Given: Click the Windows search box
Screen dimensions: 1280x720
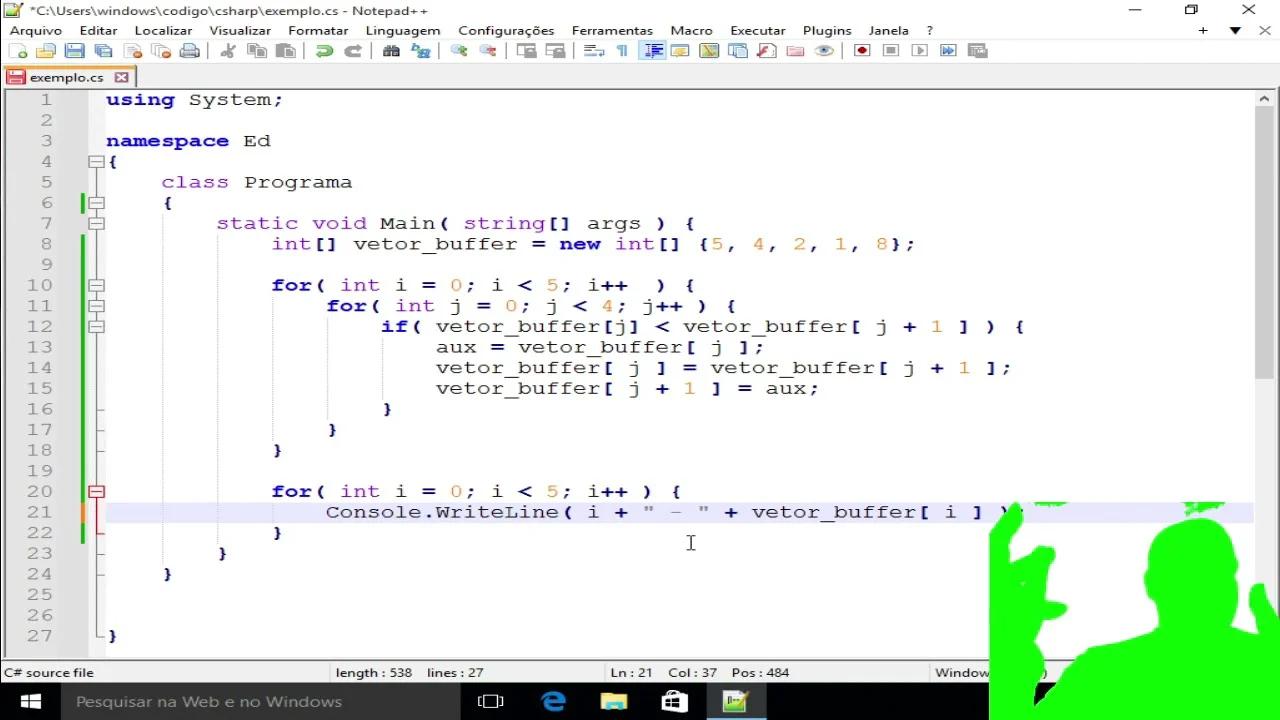Looking at the screenshot, I should pos(210,701).
